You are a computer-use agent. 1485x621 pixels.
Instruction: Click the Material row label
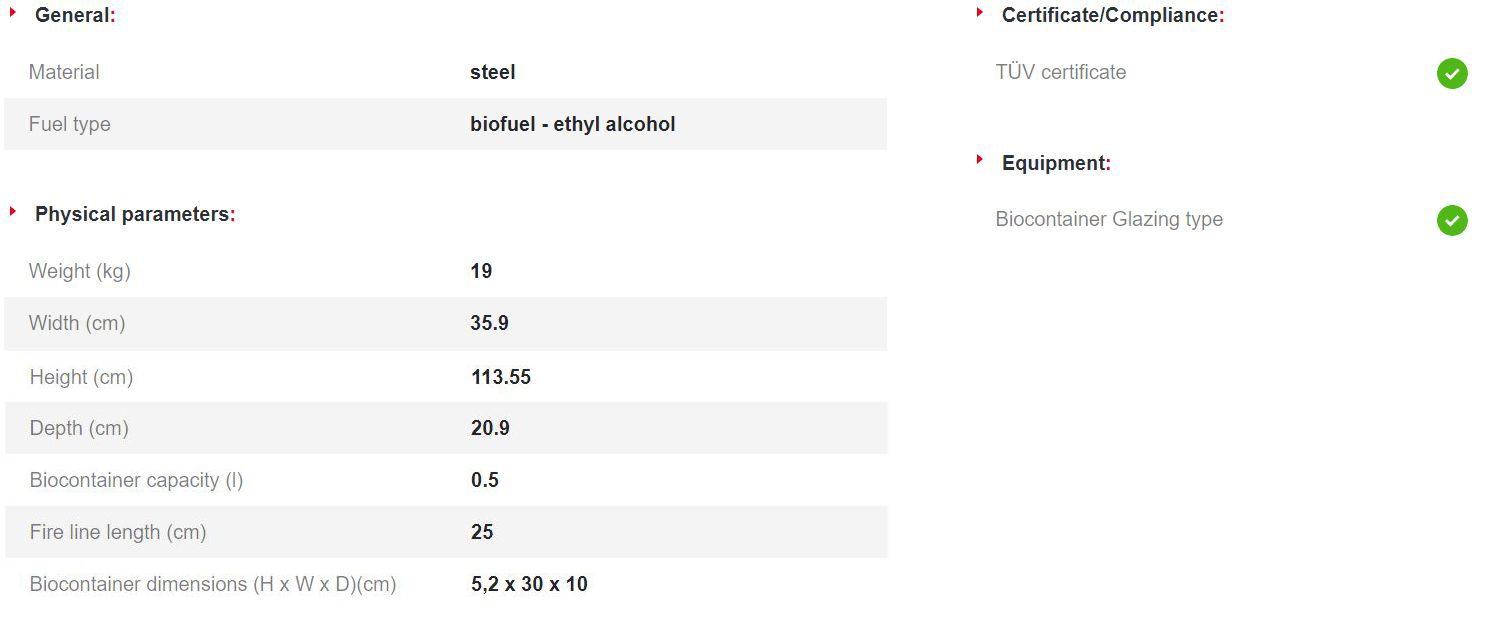[64, 72]
